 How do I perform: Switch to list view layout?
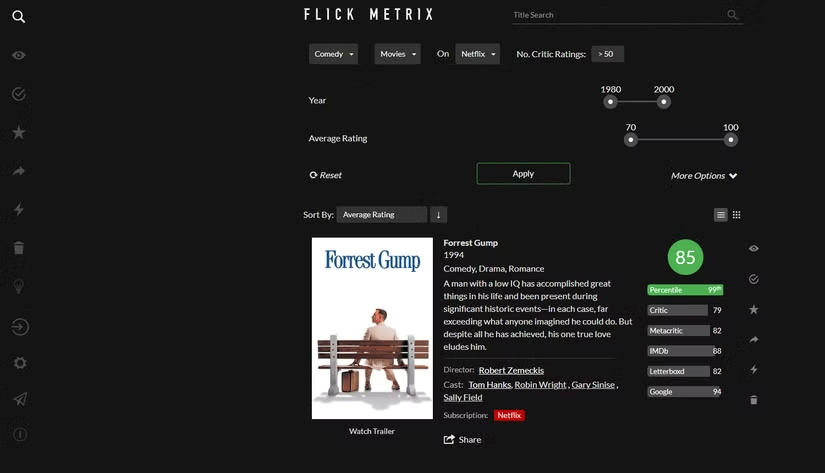point(721,215)
